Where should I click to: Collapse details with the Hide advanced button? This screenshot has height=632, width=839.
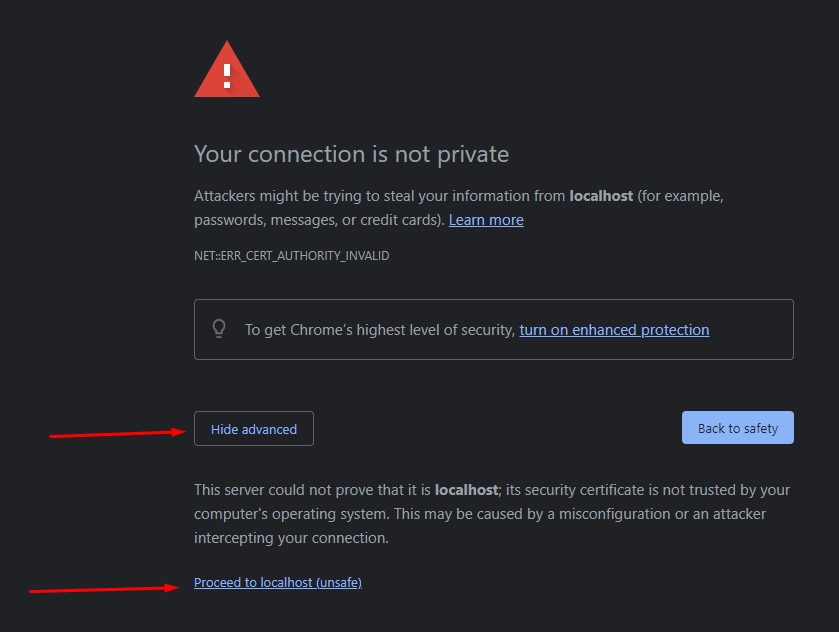pos(254,429)
